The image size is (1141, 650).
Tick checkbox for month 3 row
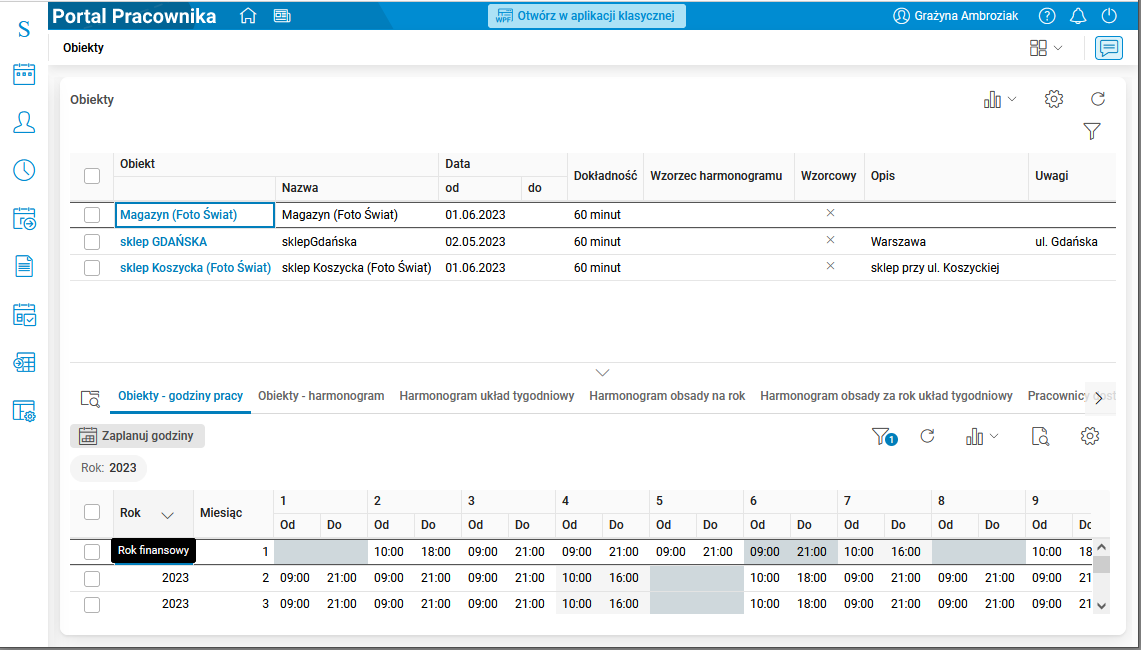coord(92,605)
